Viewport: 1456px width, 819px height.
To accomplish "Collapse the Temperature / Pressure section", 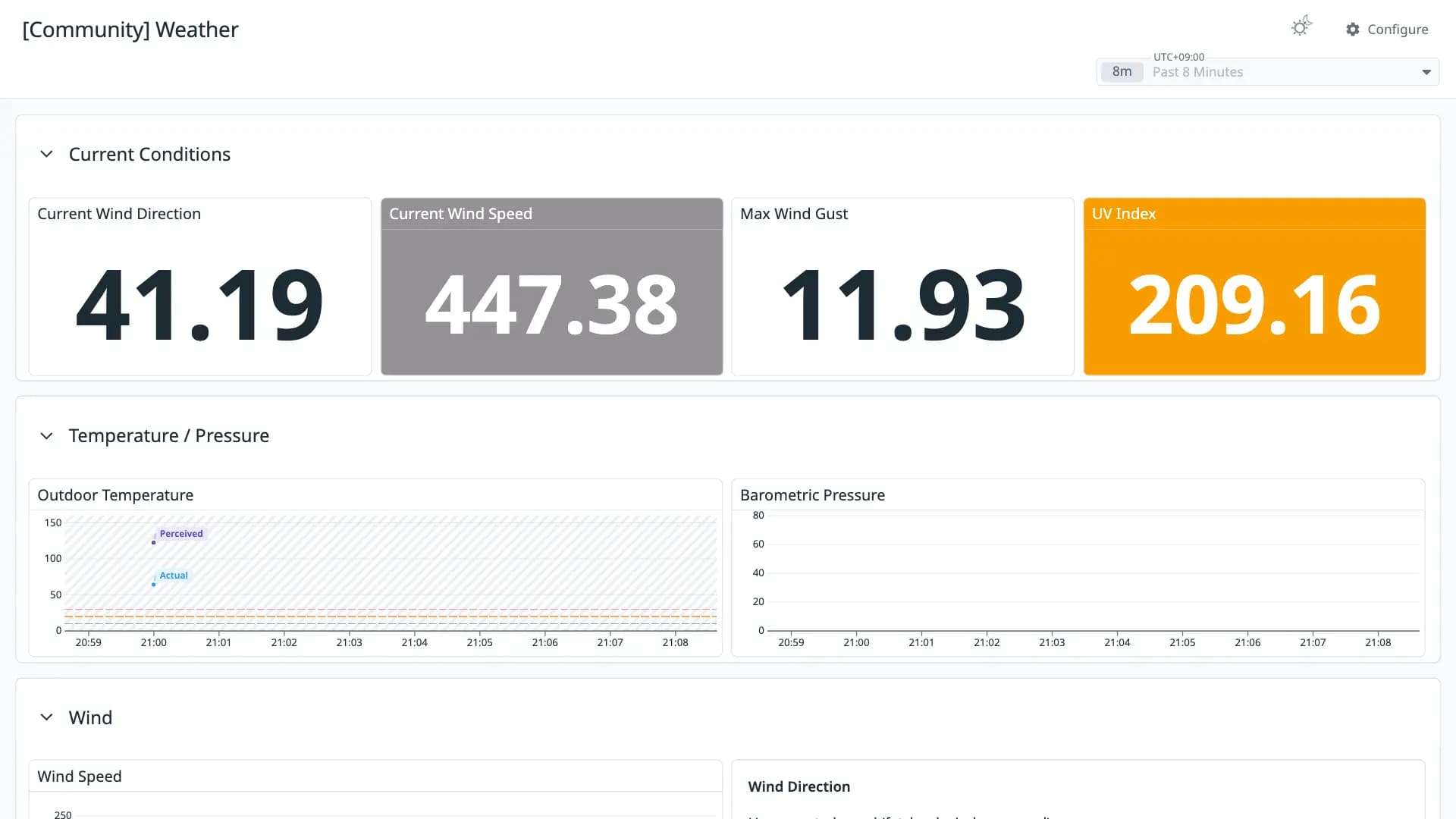I will pyautogui.click(x=46, y=436).
